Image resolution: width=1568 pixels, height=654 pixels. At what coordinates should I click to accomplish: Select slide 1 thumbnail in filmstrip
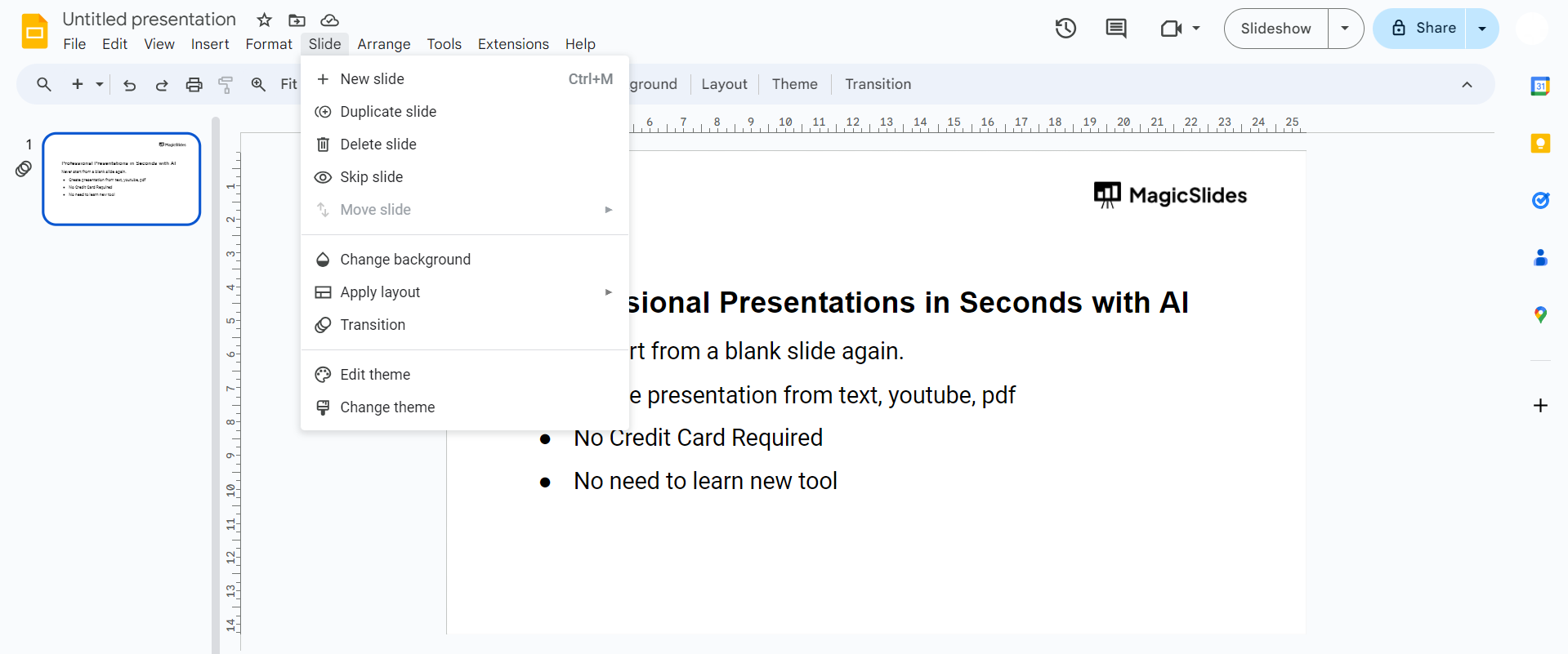coord(122,179)
